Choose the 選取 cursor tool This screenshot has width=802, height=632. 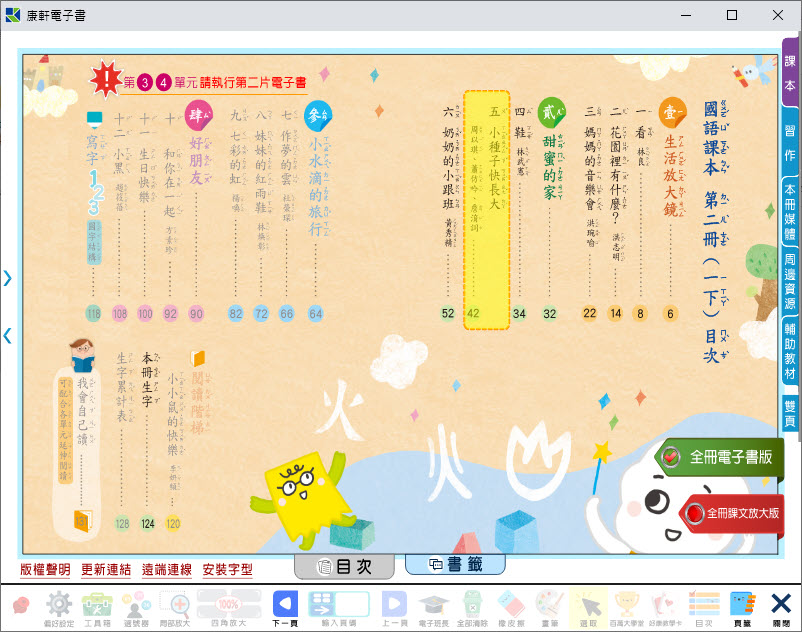click(588, 608)
